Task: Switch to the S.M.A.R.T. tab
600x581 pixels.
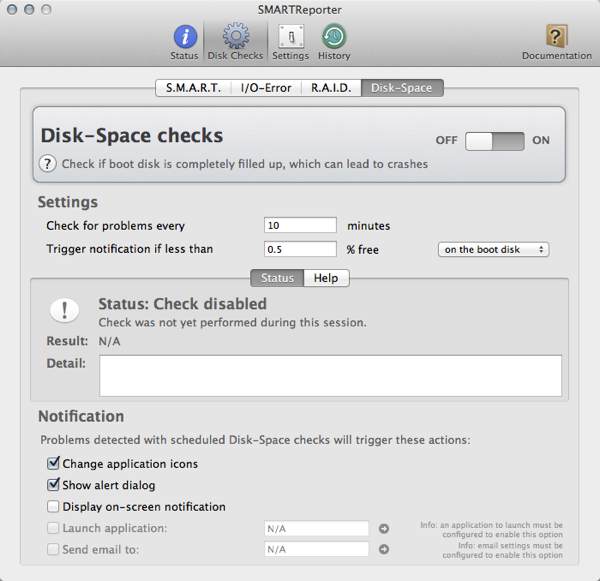Action: point(193,88)
